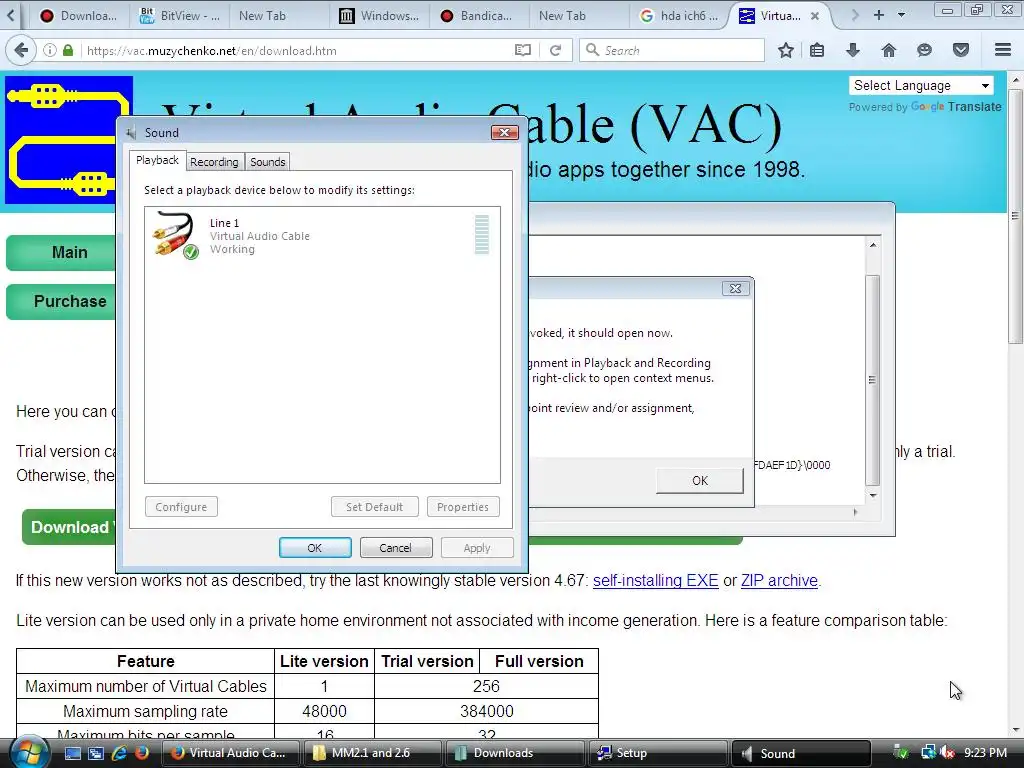Open a new browser tab

point(879,16)
